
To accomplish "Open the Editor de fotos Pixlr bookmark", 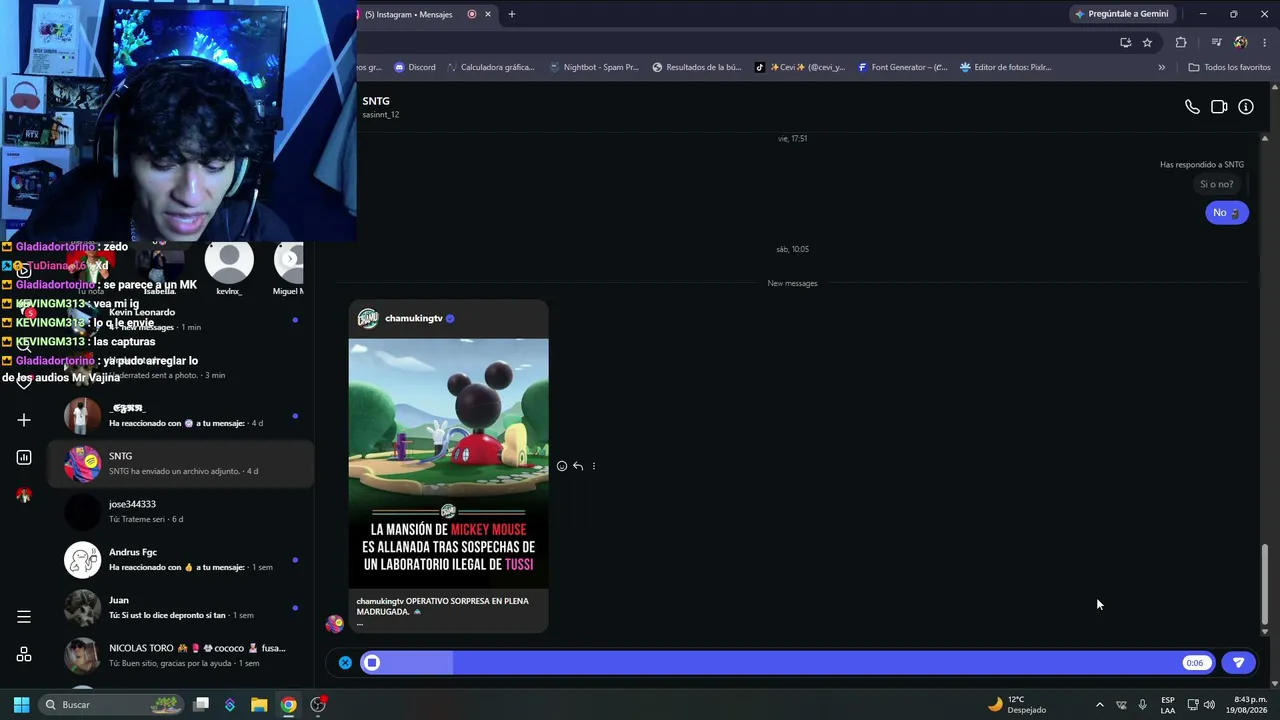I will 1005,67.
